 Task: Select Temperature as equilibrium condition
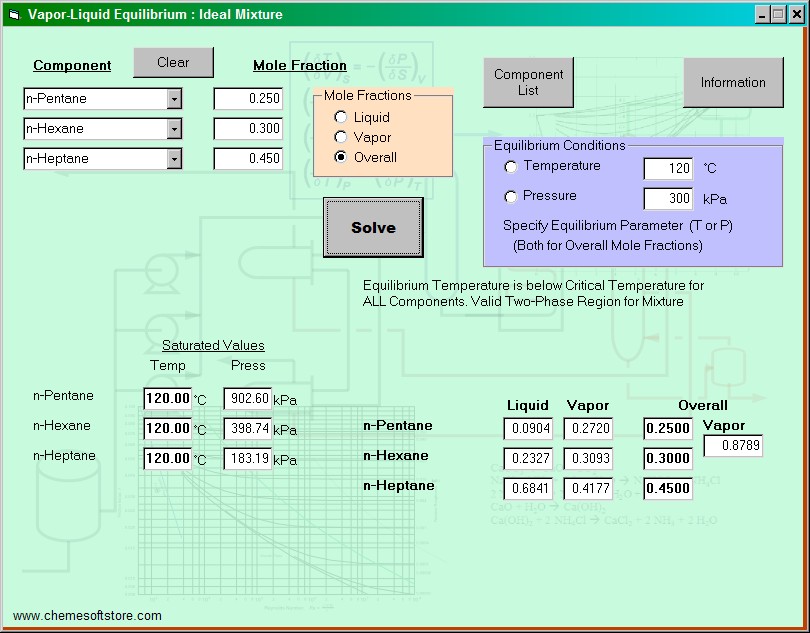pyautogui.click(x=511, y=167)
